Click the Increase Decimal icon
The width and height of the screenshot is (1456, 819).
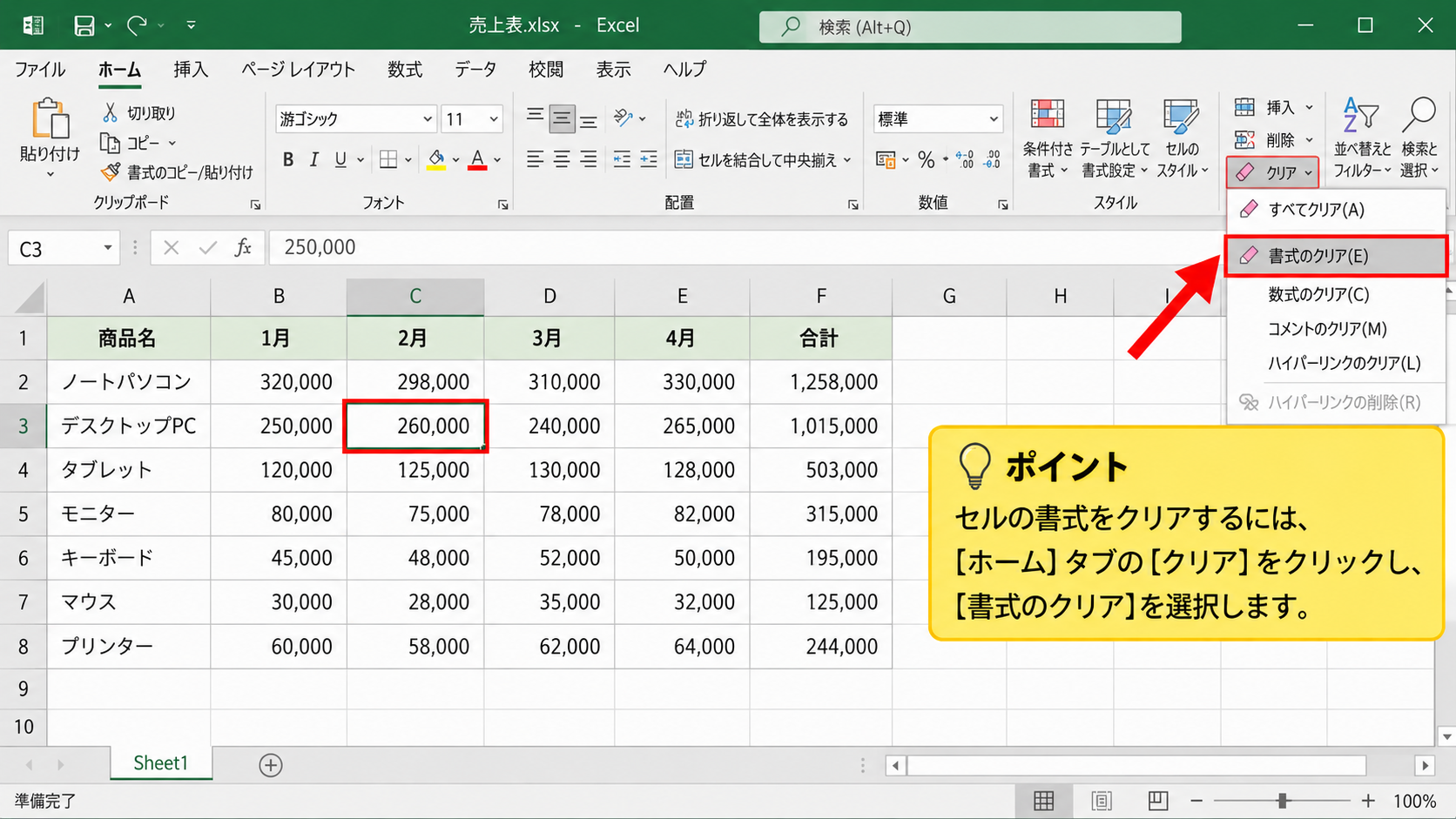tap(964, 159)
